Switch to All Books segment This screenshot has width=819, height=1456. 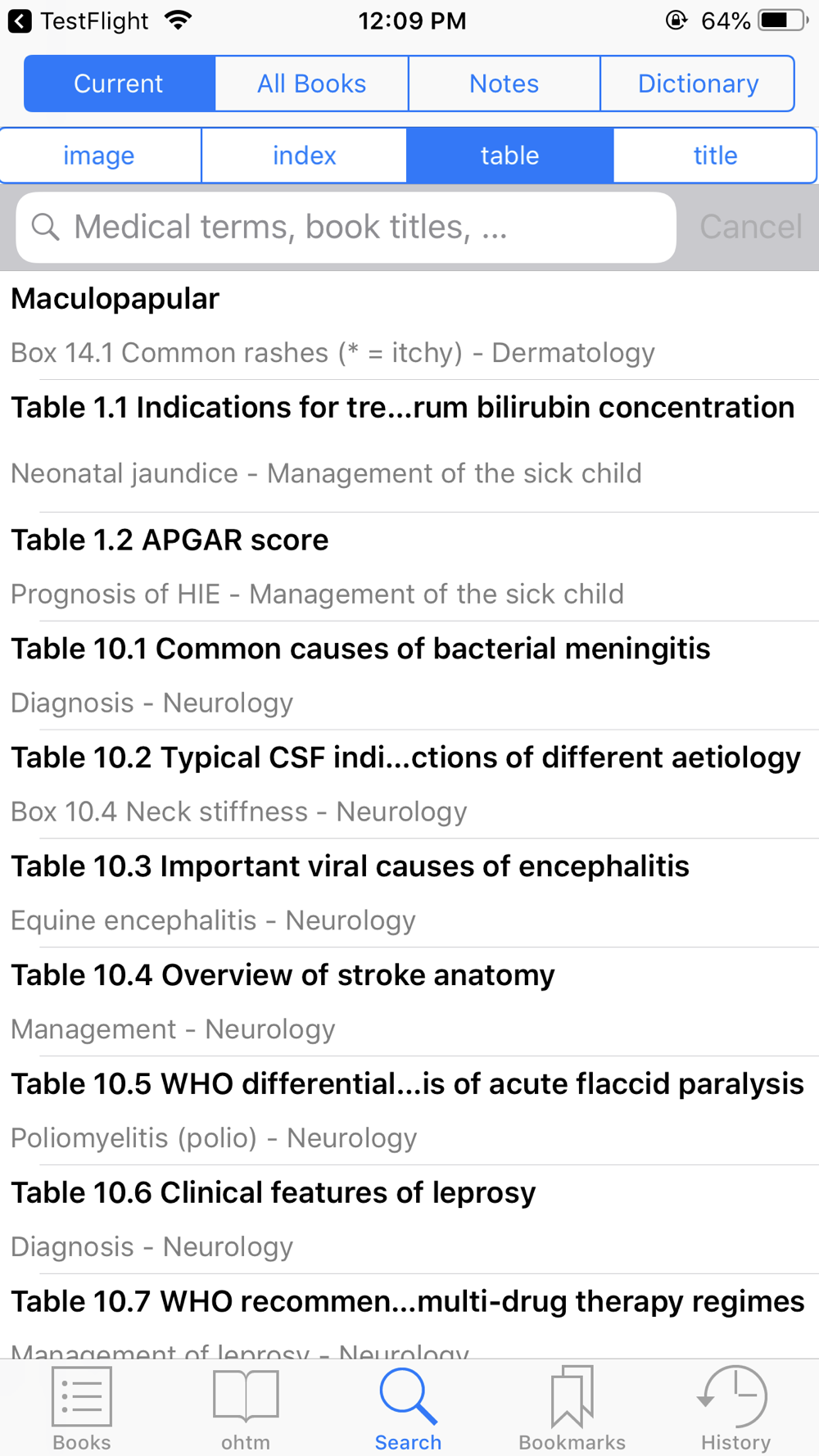pyautogui.click(x=312, y=84)
